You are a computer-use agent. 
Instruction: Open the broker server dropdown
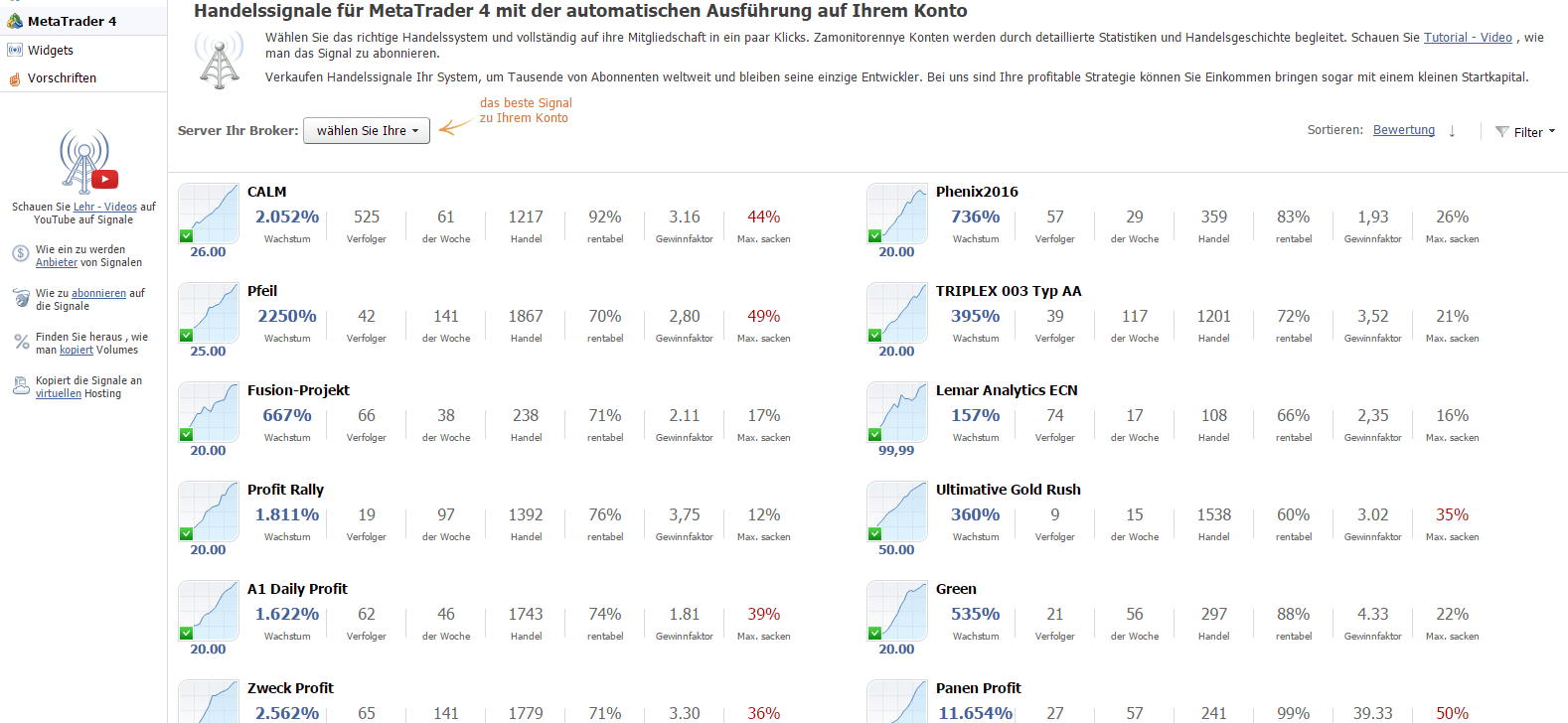367,130
